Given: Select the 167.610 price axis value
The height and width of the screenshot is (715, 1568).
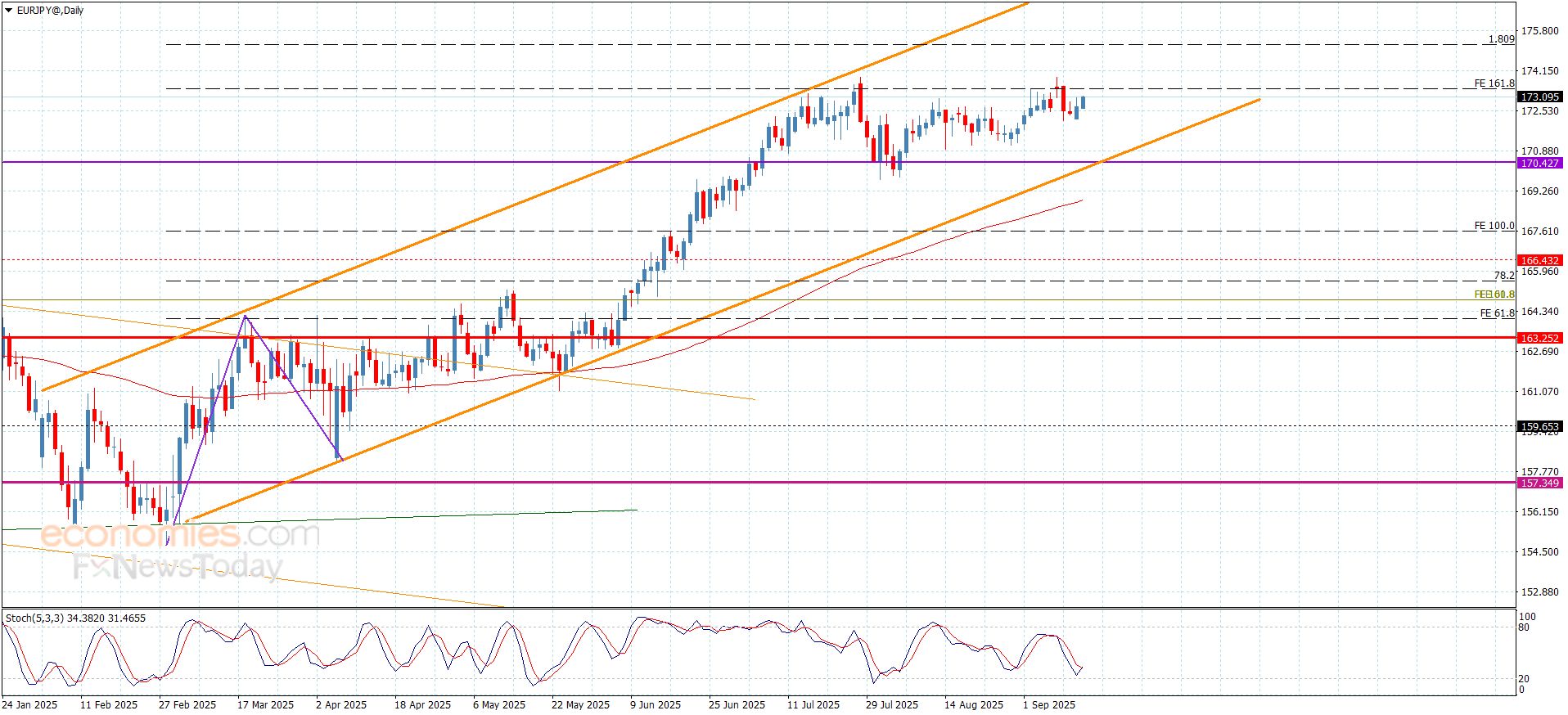Looking at the screenshot, I should [1539, 232].
